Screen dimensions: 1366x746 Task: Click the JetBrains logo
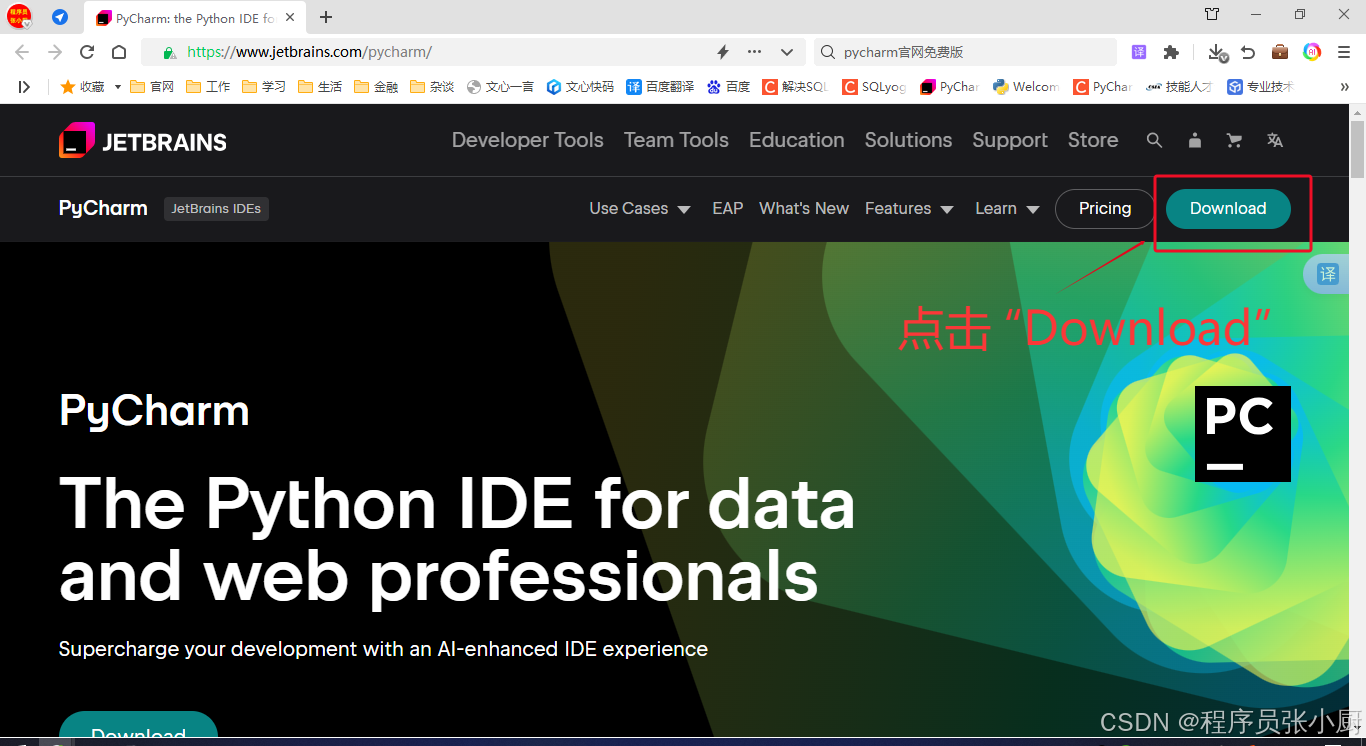[143, 141]
